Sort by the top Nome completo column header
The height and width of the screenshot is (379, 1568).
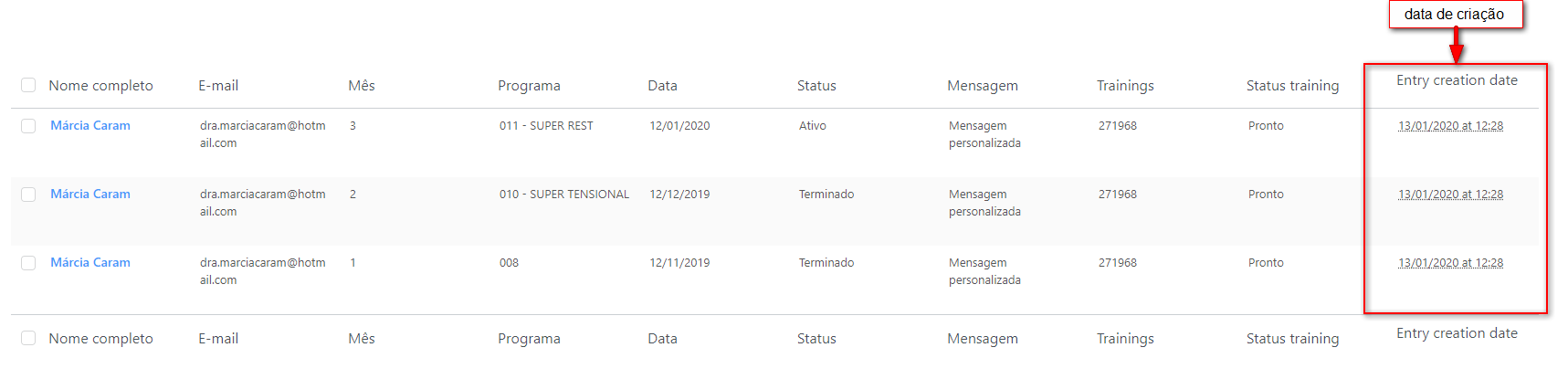[100, 86]
